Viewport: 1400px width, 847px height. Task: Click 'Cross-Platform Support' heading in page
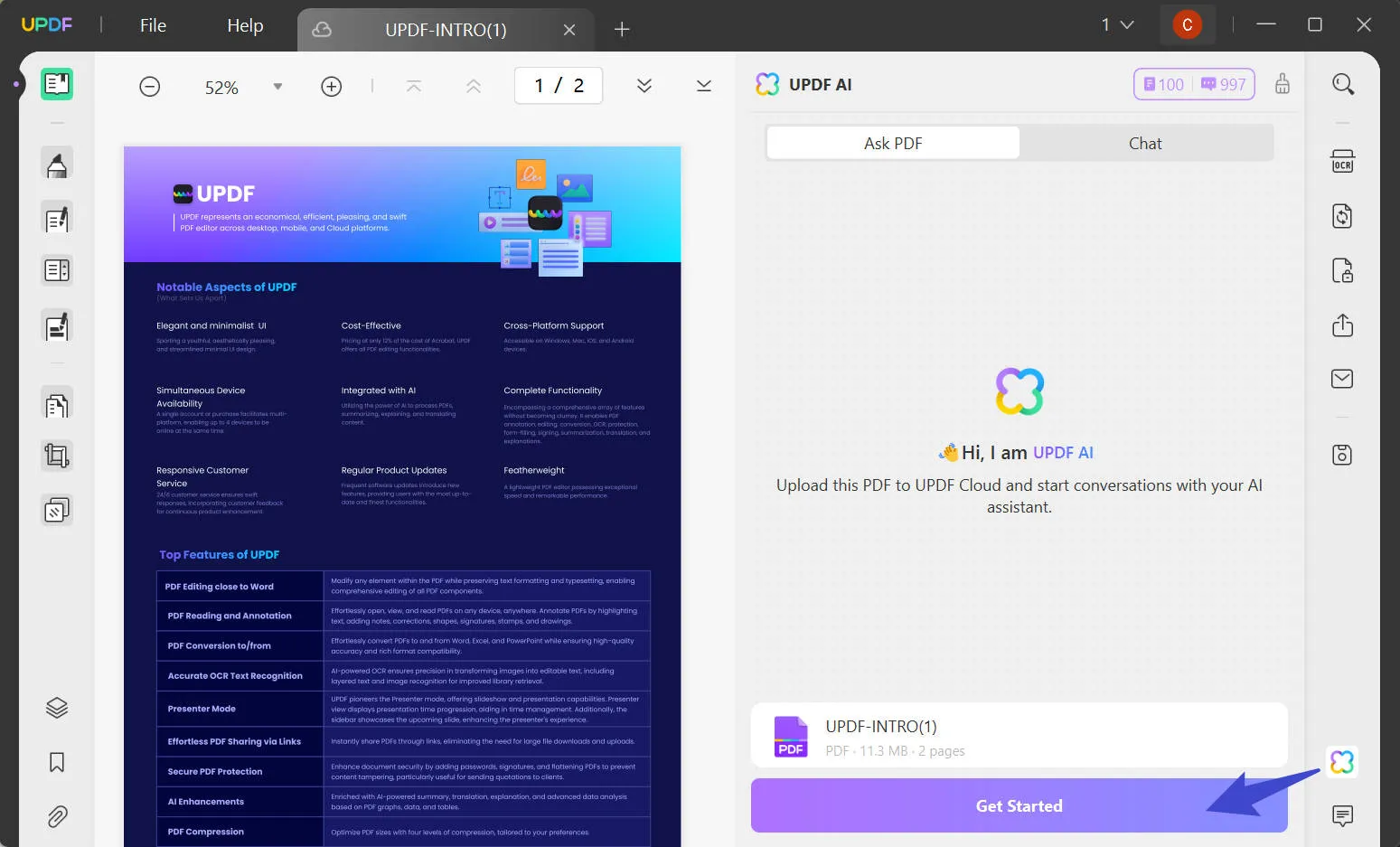[x=554, y=325]
